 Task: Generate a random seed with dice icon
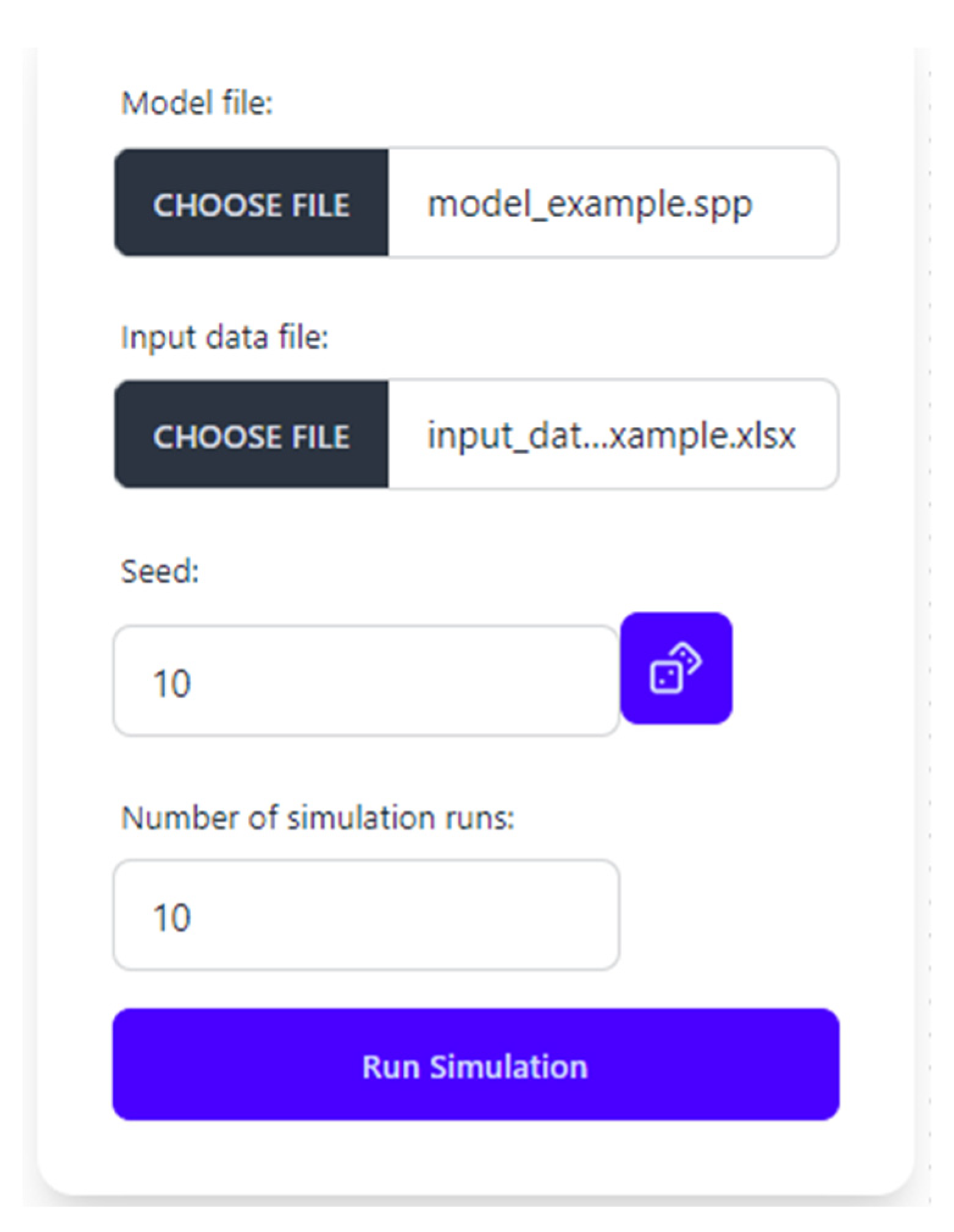pyautogui.click(x=675, y=668)
